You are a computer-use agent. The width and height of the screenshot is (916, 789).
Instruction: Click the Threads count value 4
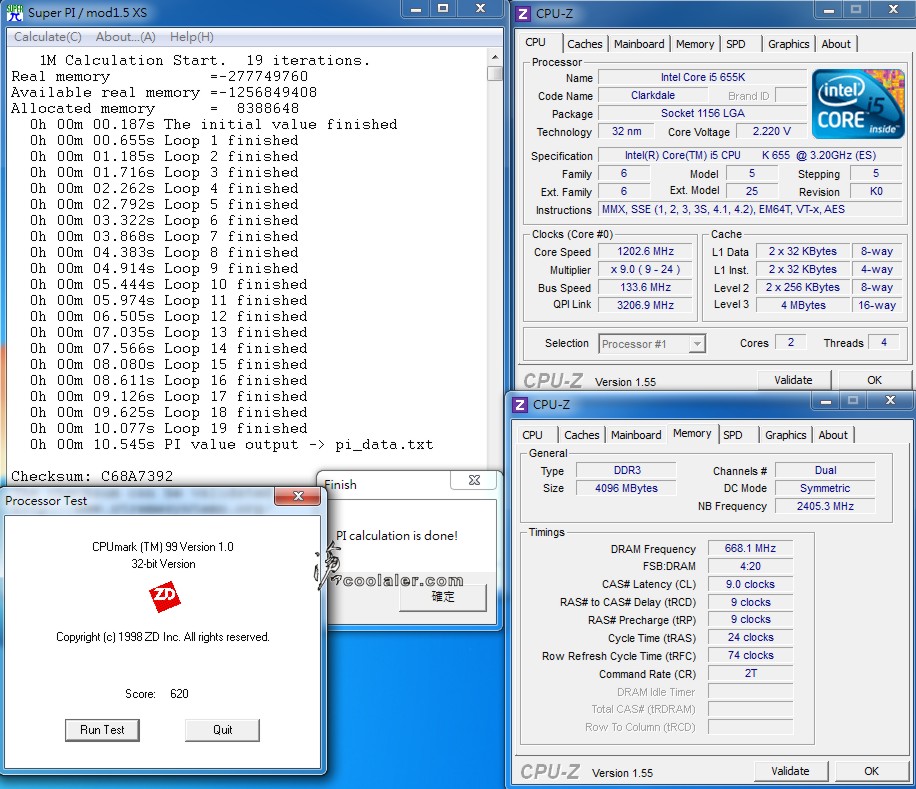(x=883, y=343)
